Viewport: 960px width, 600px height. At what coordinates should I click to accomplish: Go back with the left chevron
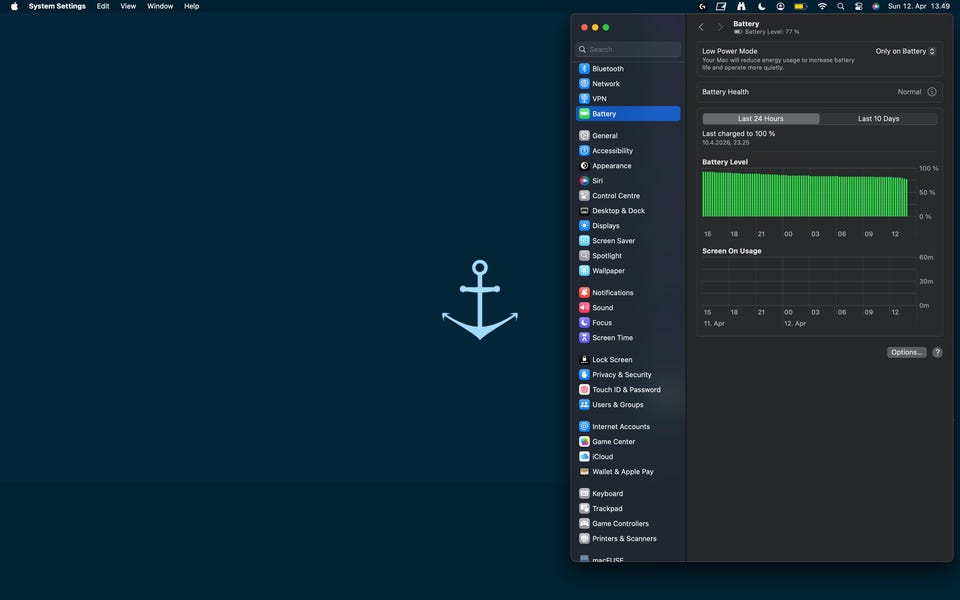[x=701, y=27]
